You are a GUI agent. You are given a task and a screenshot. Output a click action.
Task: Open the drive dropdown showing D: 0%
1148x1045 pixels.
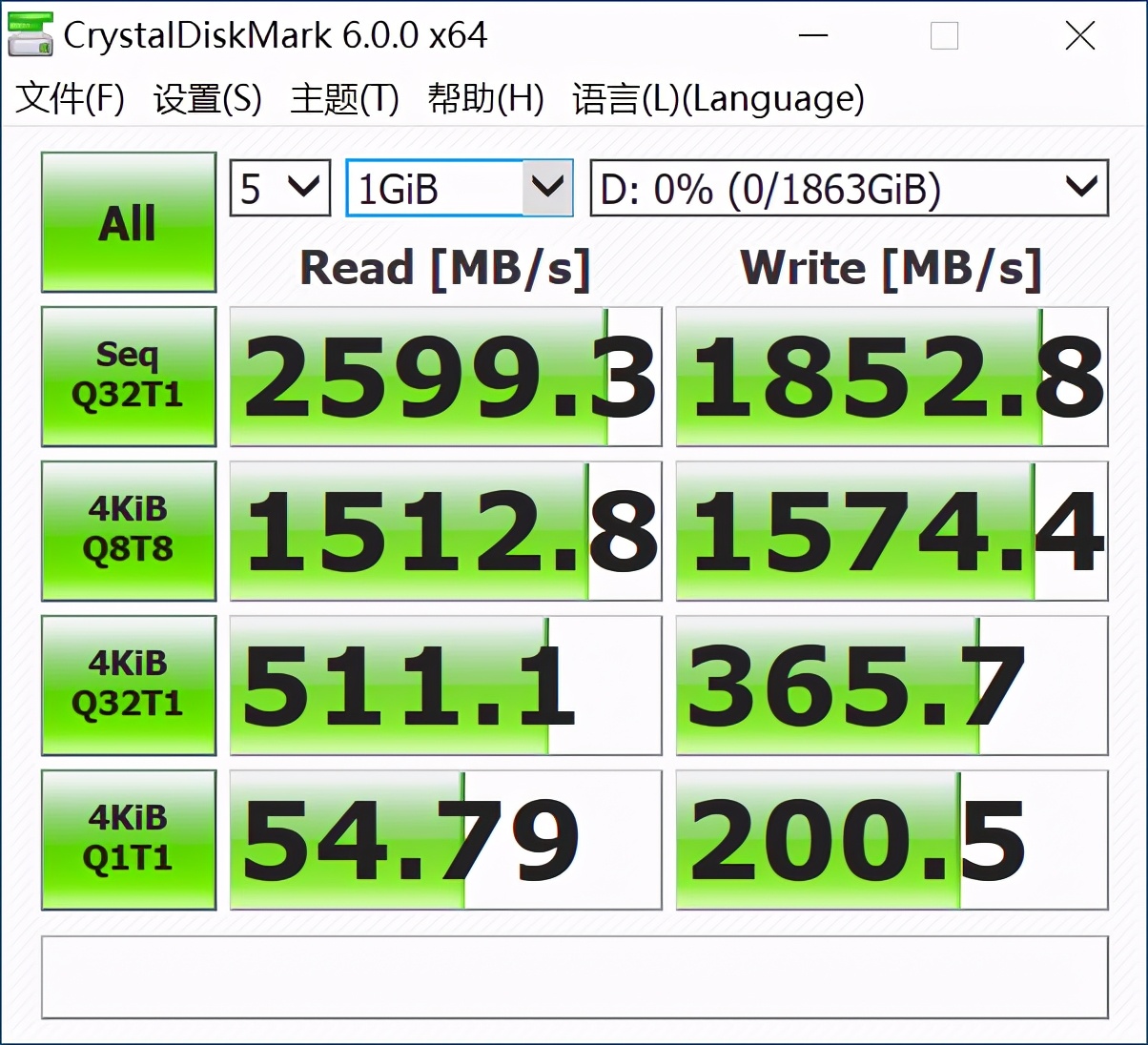click(850, 188)
